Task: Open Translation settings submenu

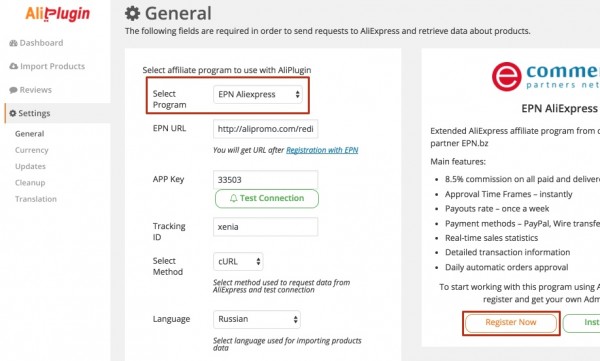Action: [36, 199]
